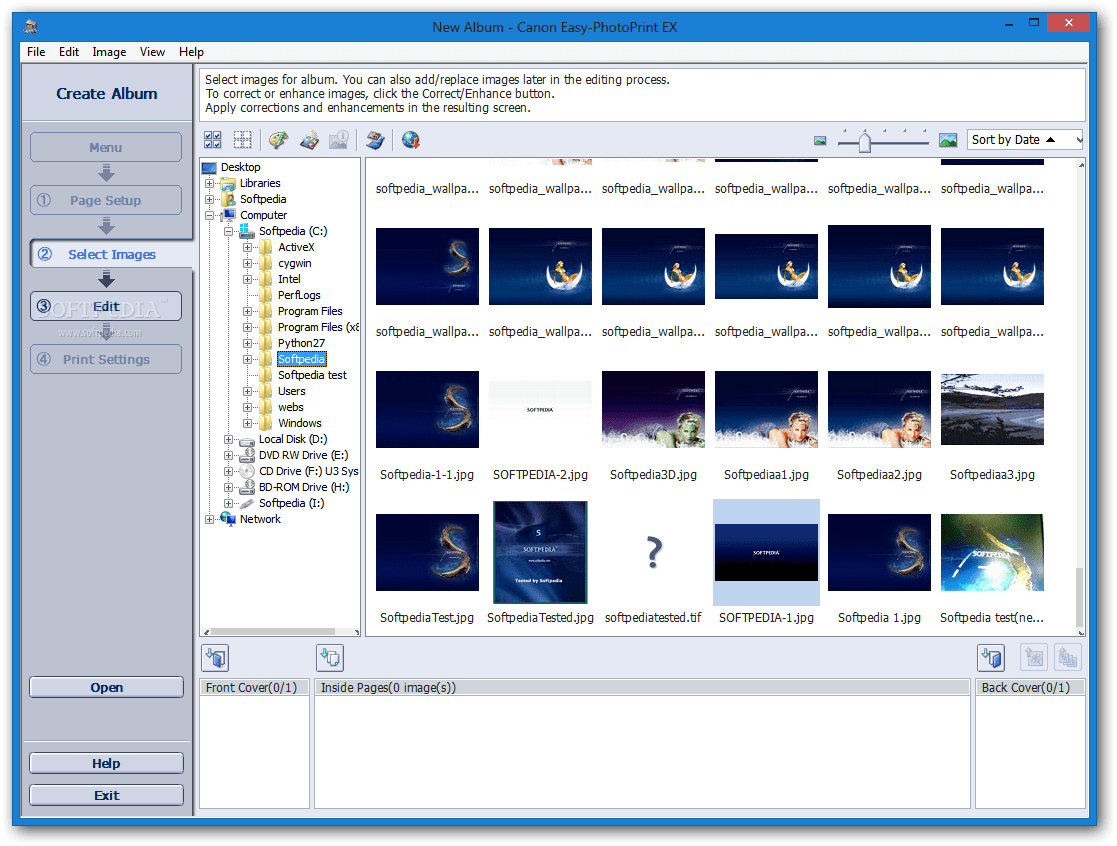Screen dimensions: 1117x846
Task: Open the Help menu
Action: click(191, 51)
